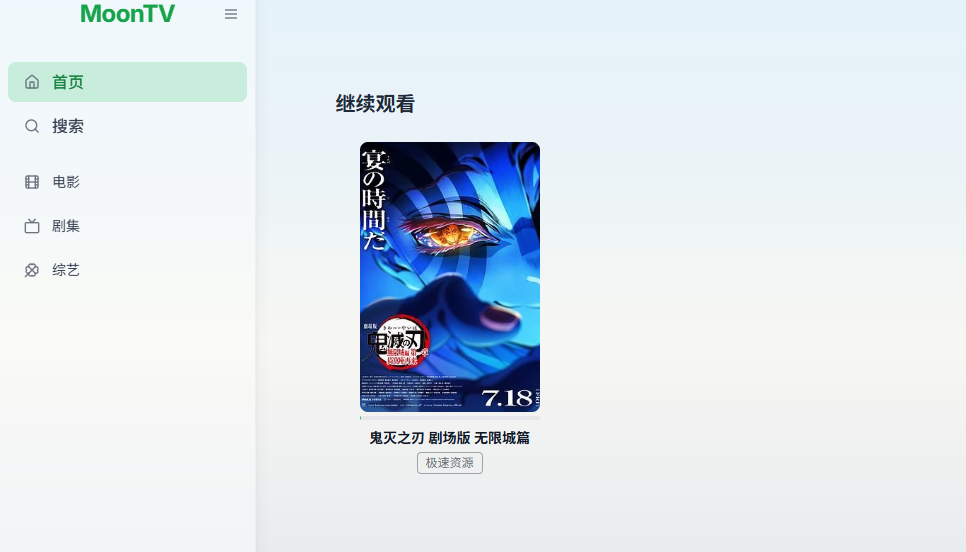Screen dimensions: 966x552
Task: Click the title 鬼灭之刃 剧场版 无限城篇
Action: [450, 438]
